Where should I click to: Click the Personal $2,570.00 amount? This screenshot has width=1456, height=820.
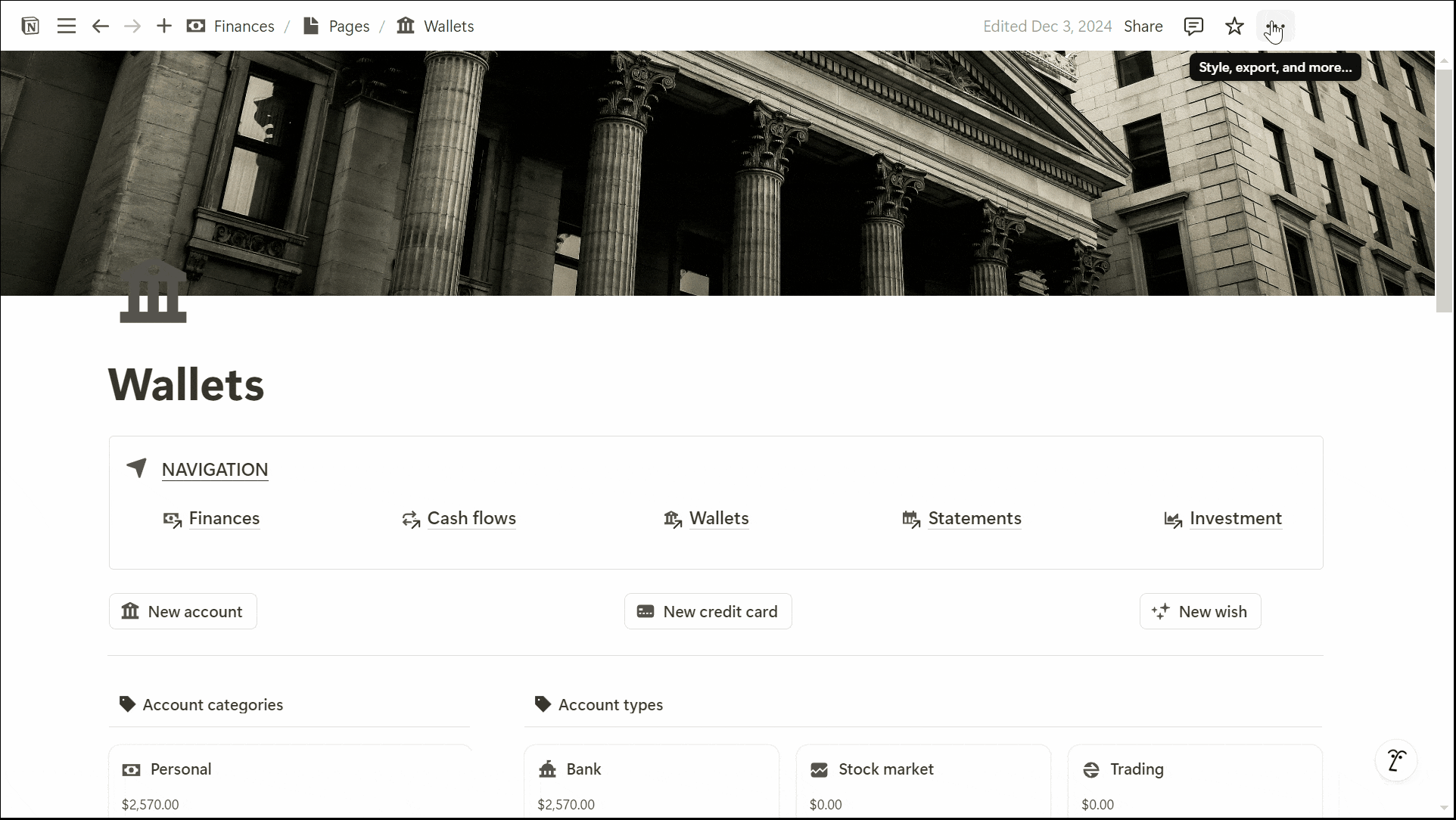pyautogui.click(x=151, y=805)
